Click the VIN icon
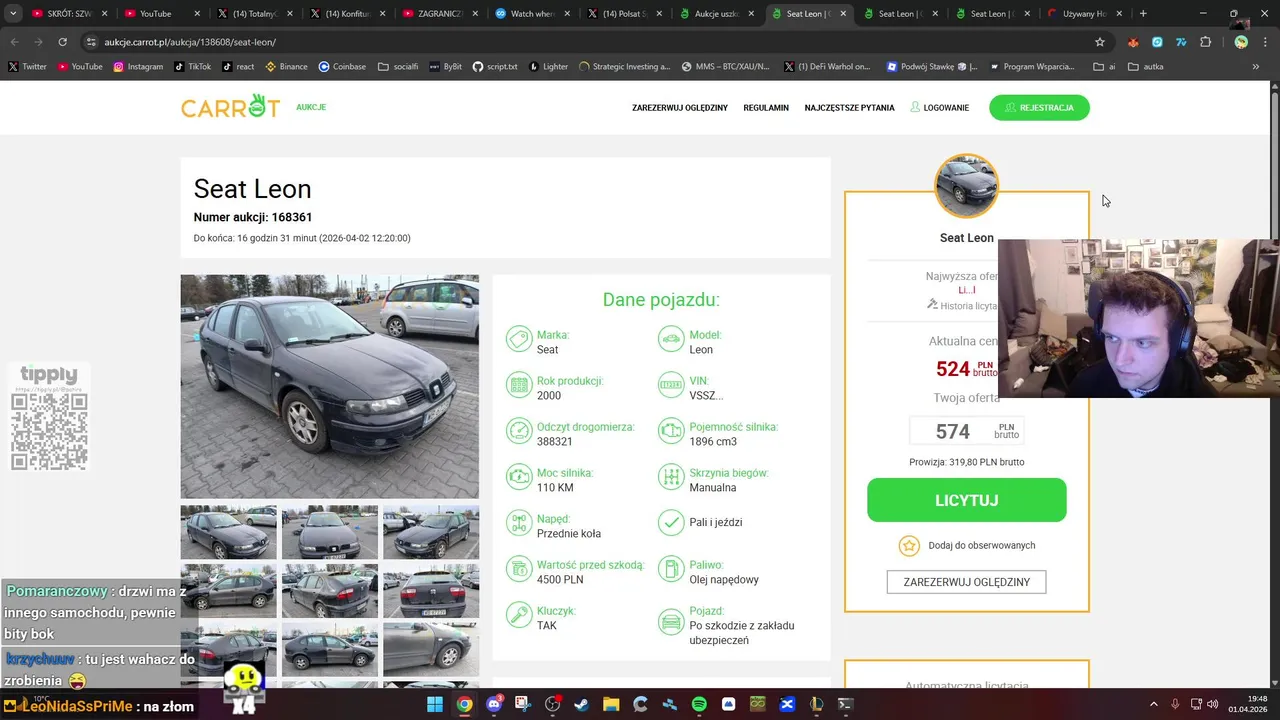 [671, 385]
